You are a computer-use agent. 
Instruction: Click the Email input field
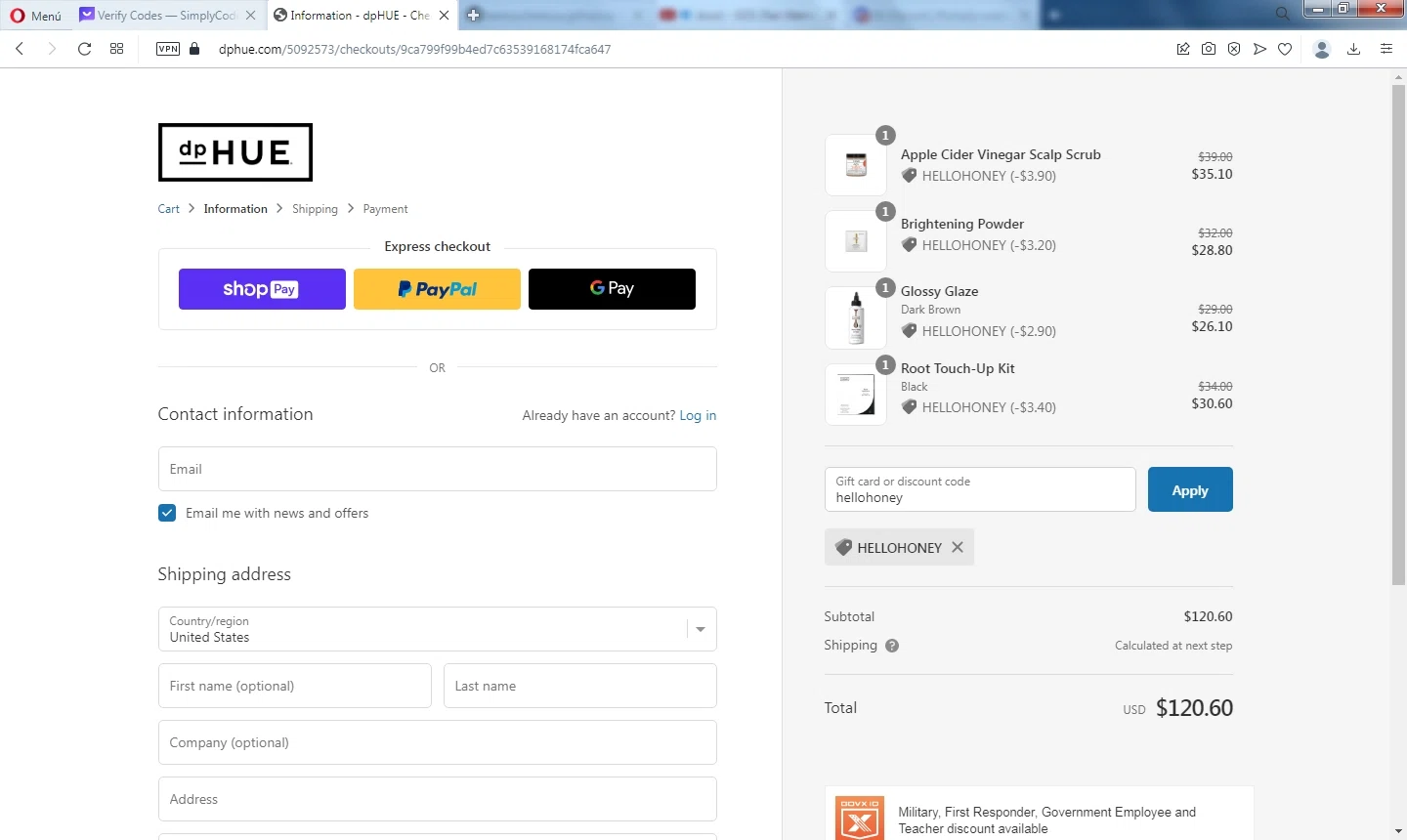click(438, 469)
